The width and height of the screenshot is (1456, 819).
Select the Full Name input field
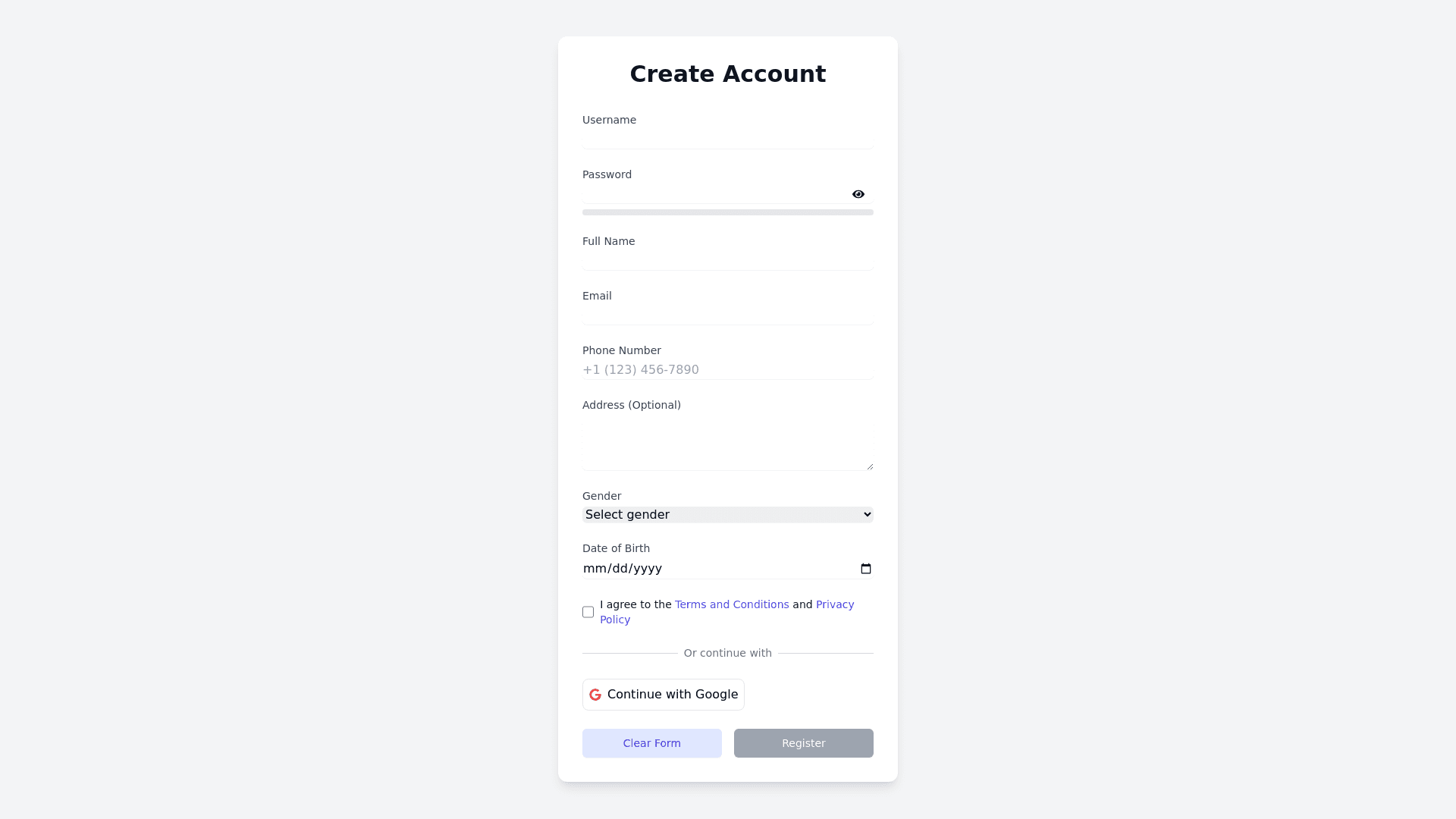tap(727, 260)
